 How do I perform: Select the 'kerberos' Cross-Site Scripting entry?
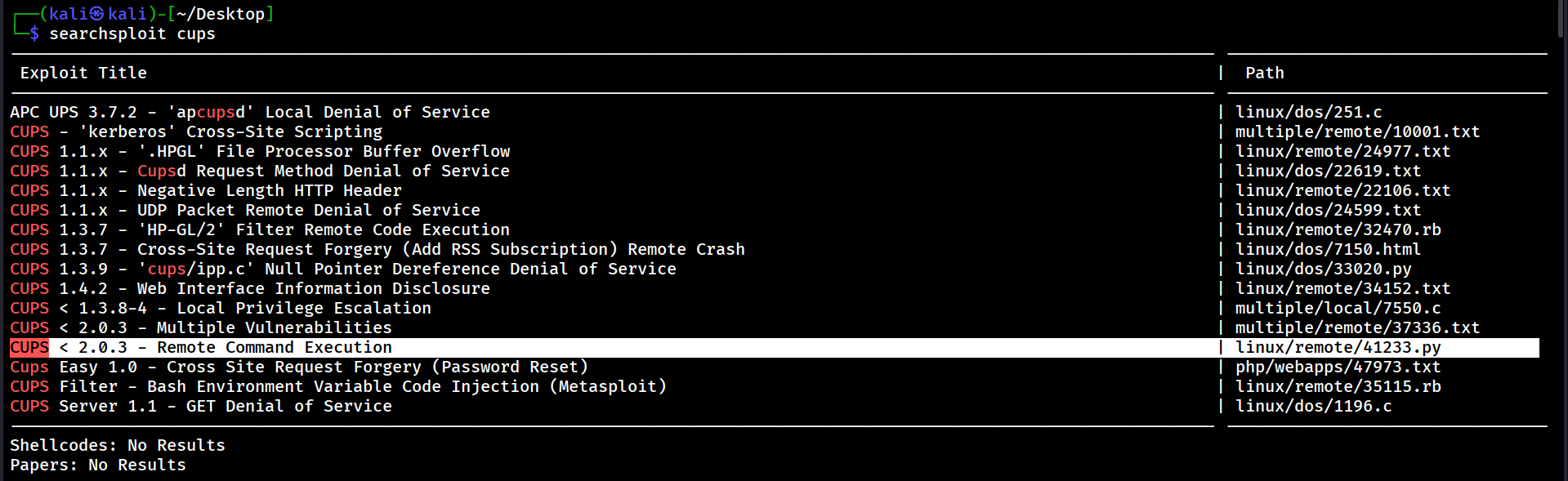[x=196, y=131]
